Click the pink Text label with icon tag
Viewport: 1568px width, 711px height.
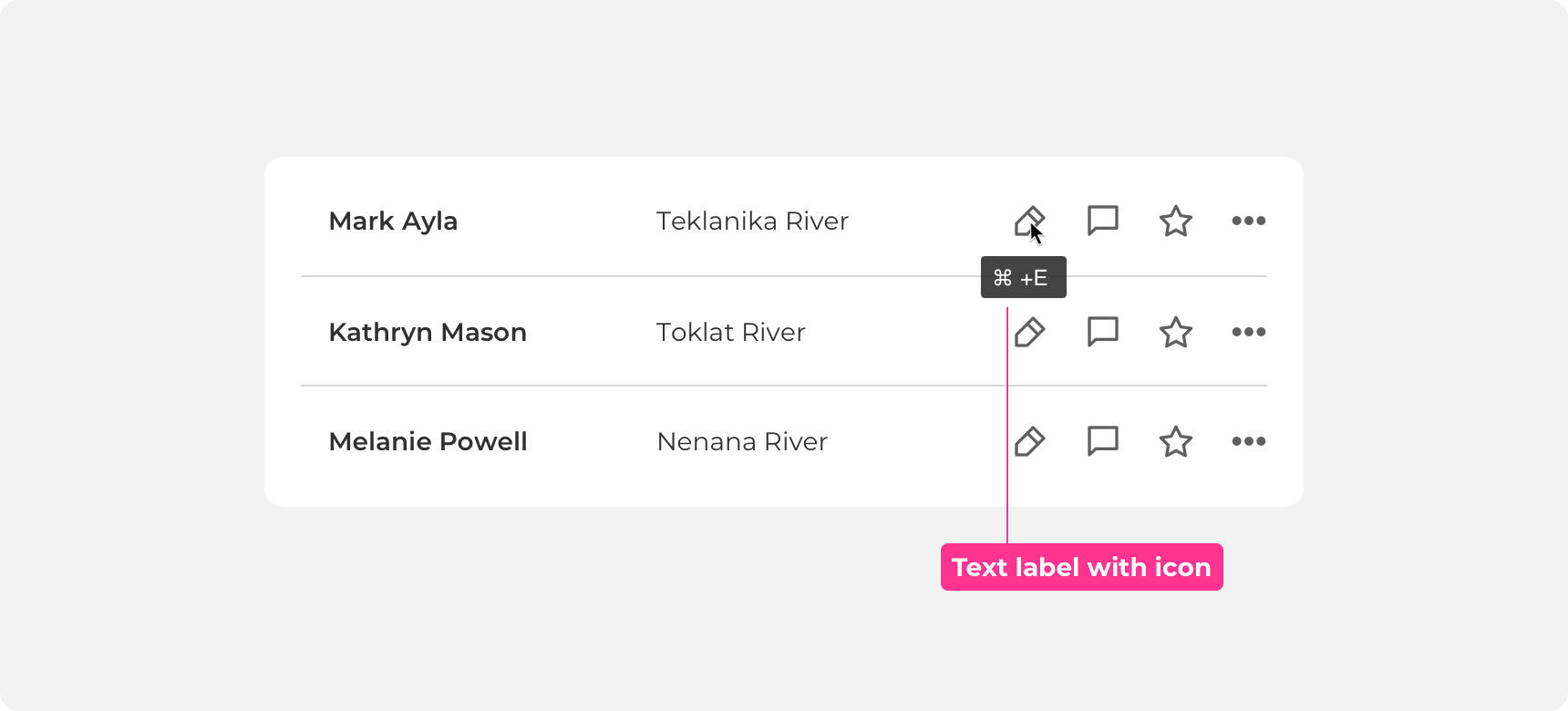coord(1082,567)
